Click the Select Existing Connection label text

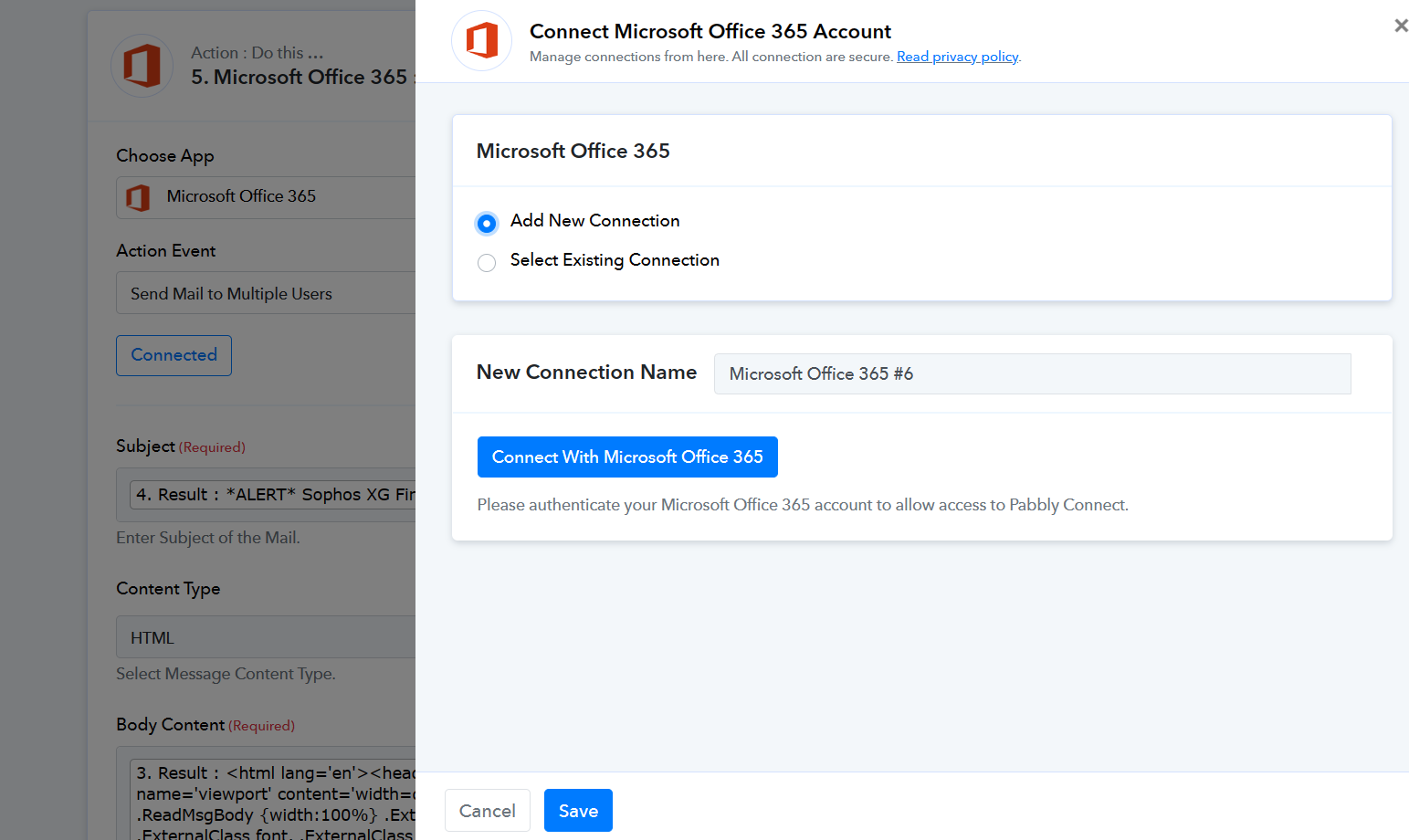click(x=615, y=260)
